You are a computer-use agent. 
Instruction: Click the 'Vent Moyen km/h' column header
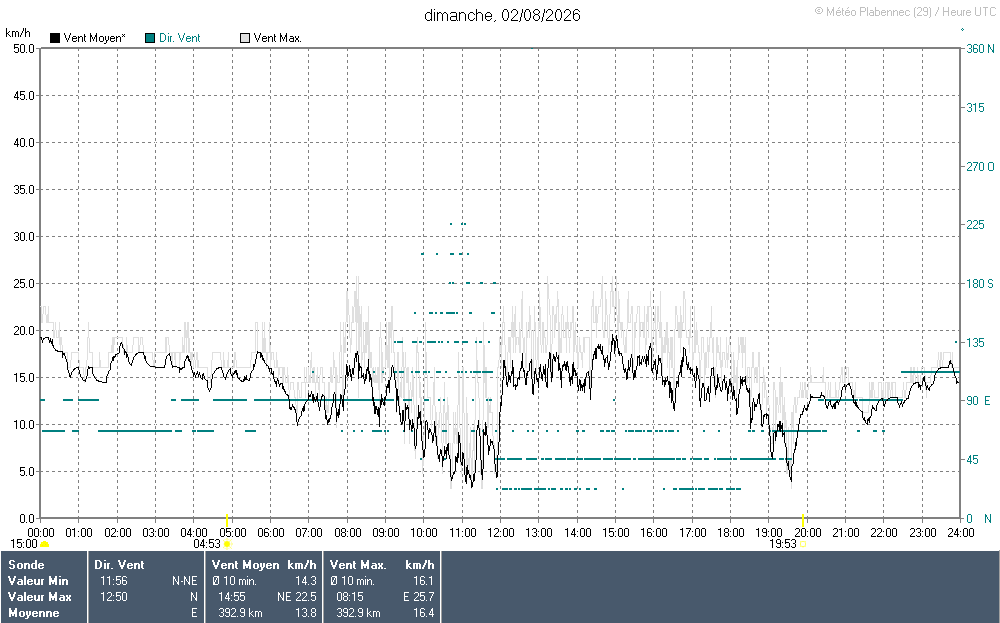click(x=264, y=565)
